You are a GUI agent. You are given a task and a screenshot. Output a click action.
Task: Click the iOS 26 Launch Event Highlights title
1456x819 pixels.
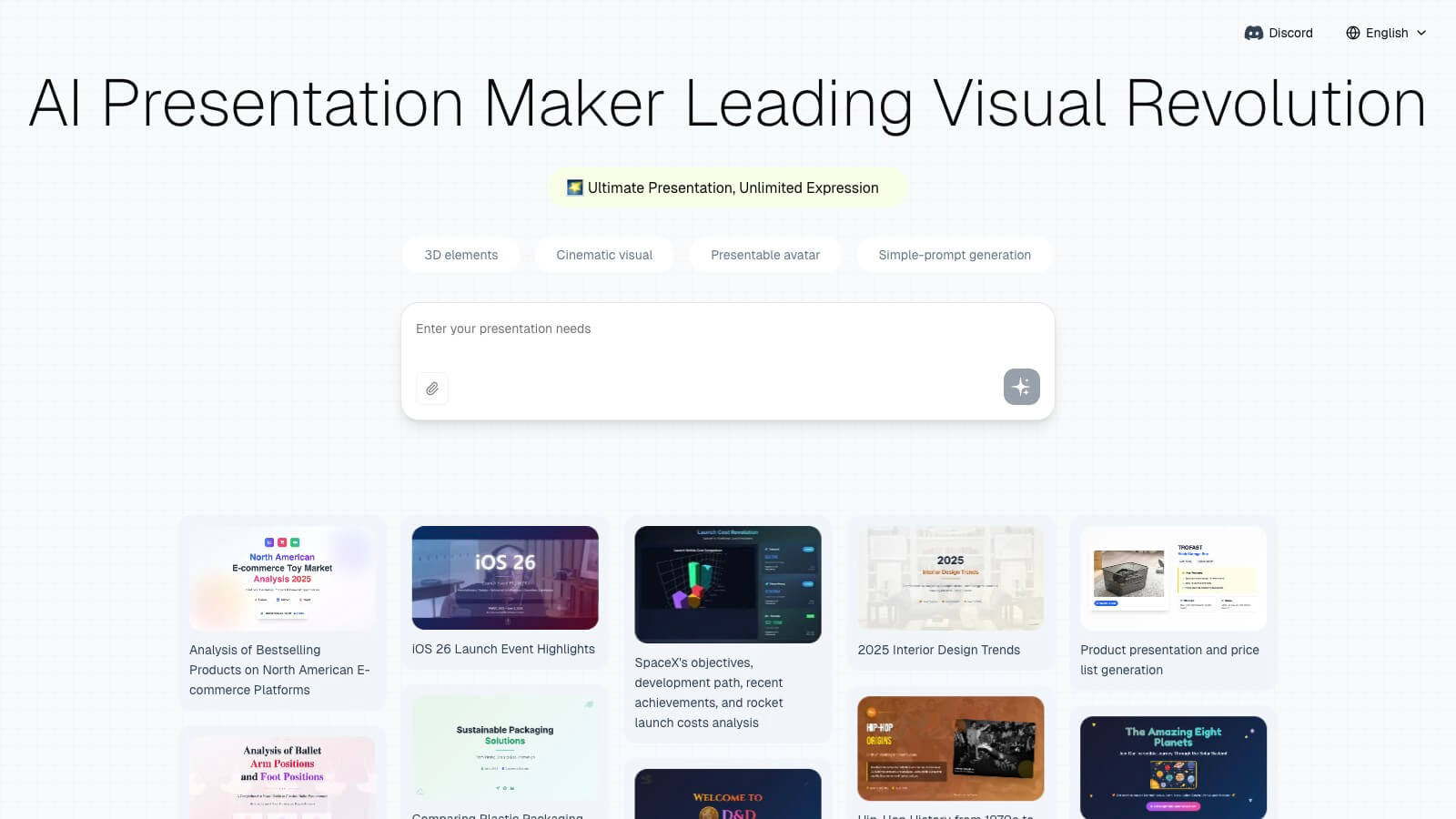(503, 649)
